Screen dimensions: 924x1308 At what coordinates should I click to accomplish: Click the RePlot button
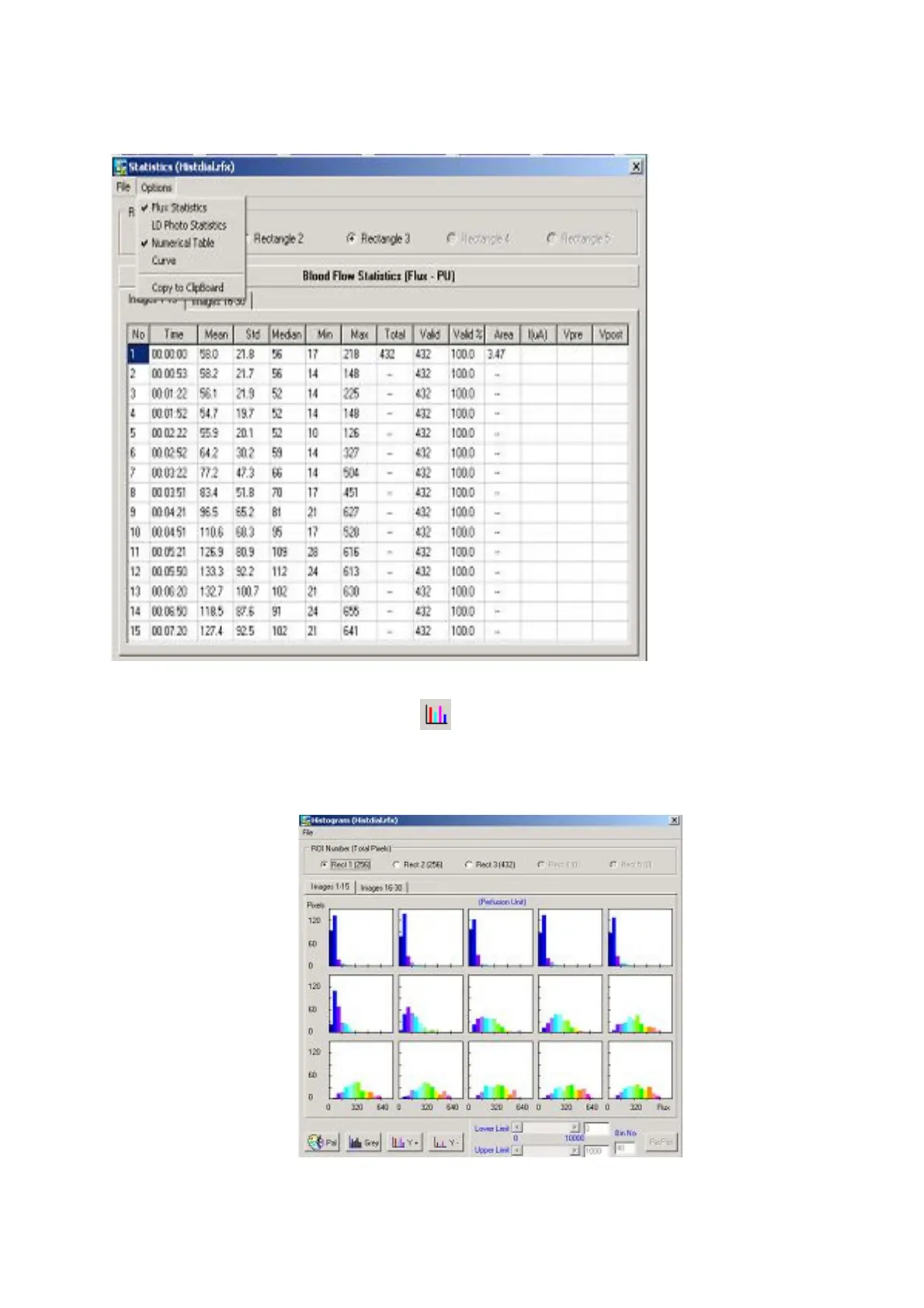(x=661, y=1143)
